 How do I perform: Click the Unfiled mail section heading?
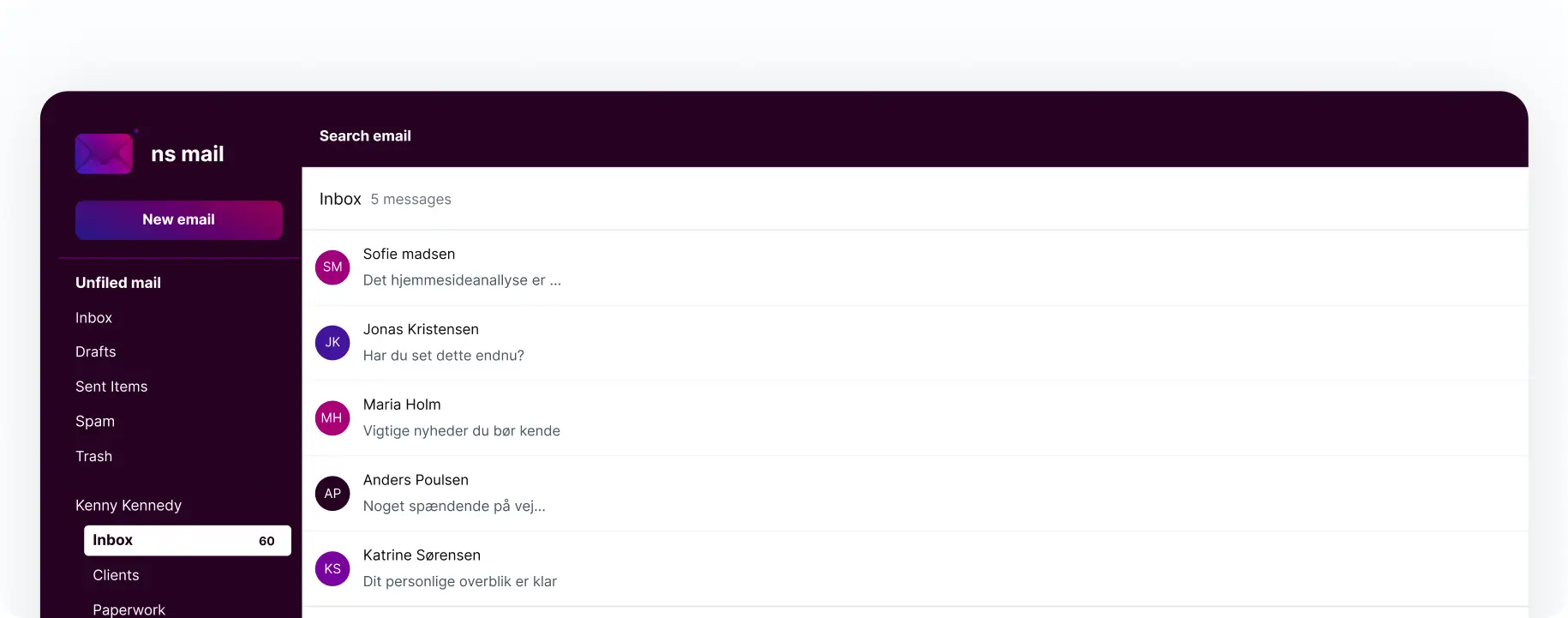pyautogui.click(x=118, y=283)
